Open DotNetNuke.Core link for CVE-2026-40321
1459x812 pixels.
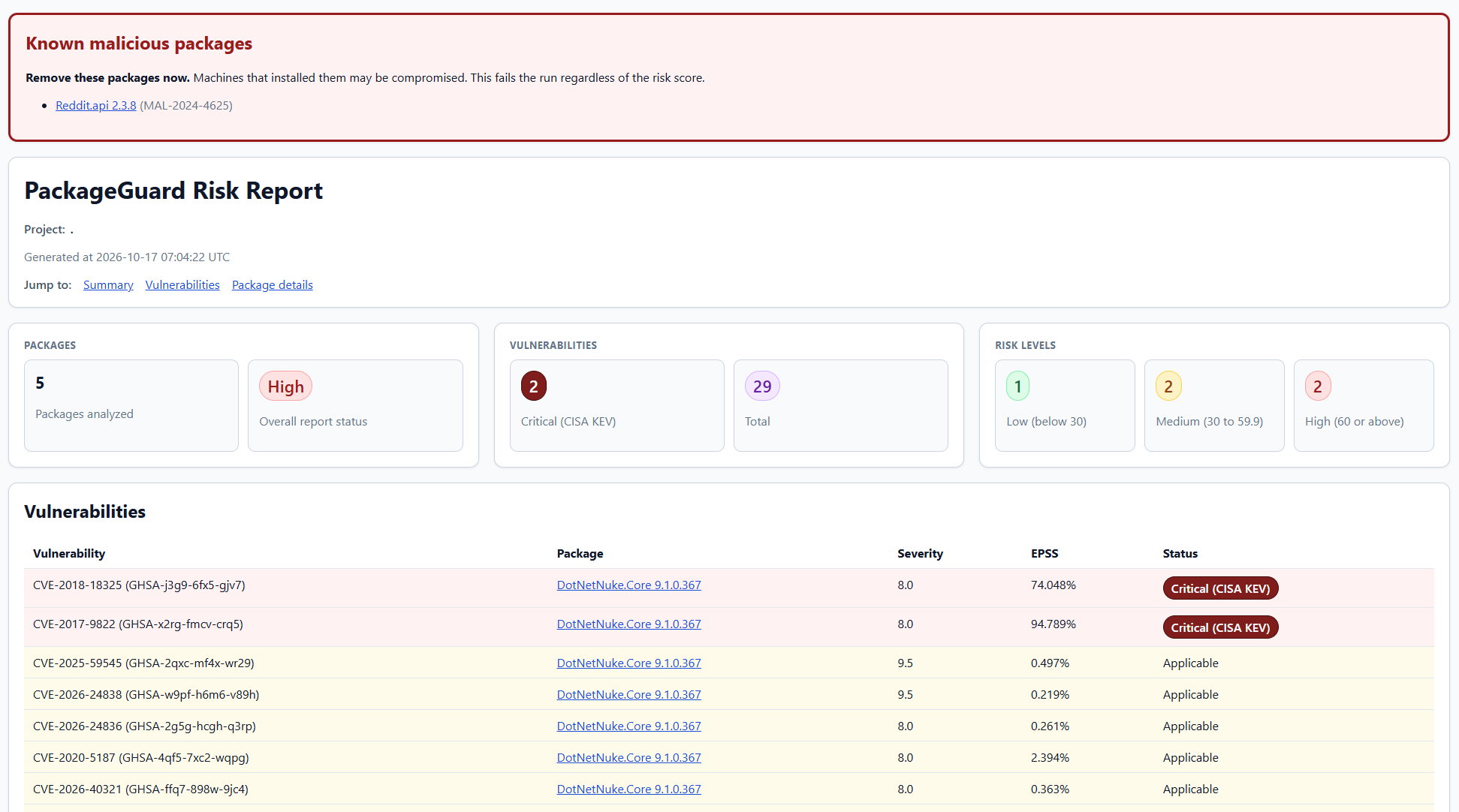pos(629,789)
